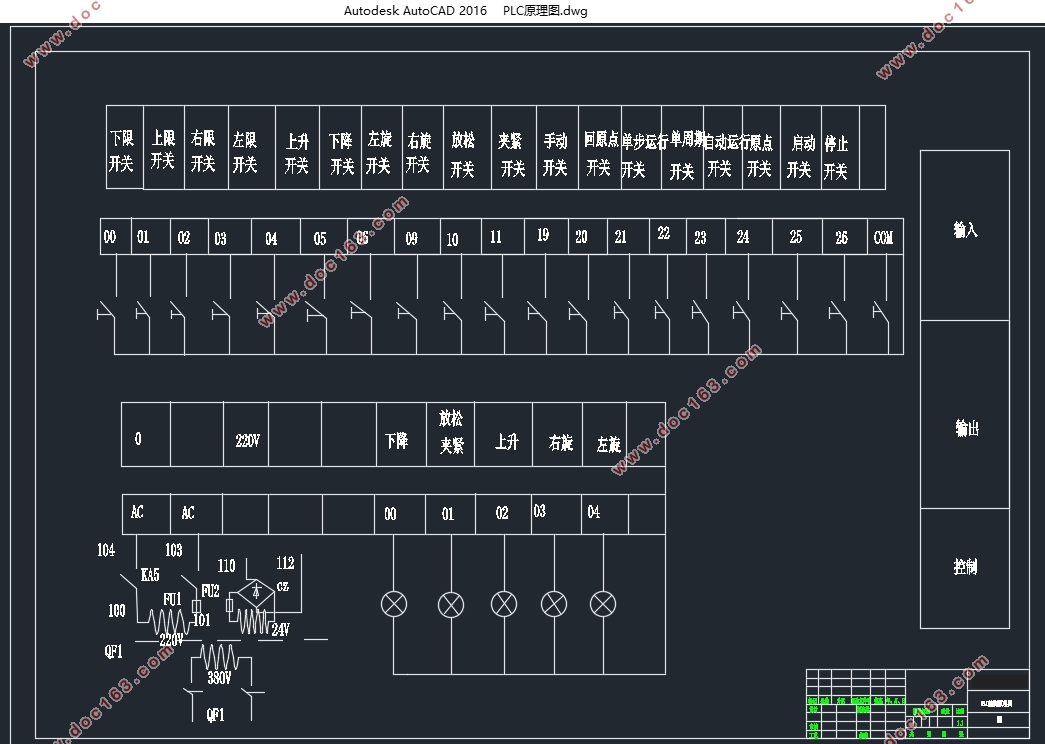The height and width of the screenshot is (744, 1045).
Task: Select the 输入 section label
Action: click(966, 230)
